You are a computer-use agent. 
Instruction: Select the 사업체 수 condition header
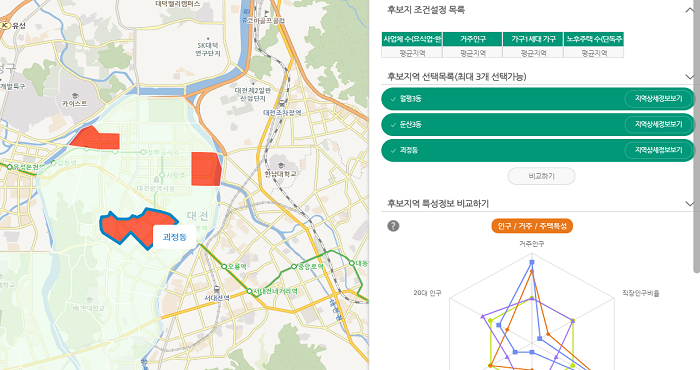pos(412,39)
